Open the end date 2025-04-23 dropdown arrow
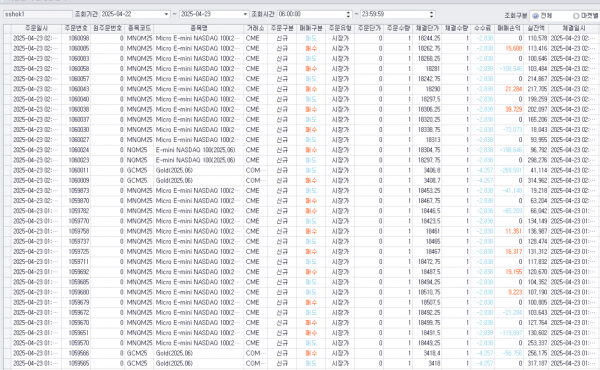The width and height of the screenshot is (600, 370). [x=245, y=14]
